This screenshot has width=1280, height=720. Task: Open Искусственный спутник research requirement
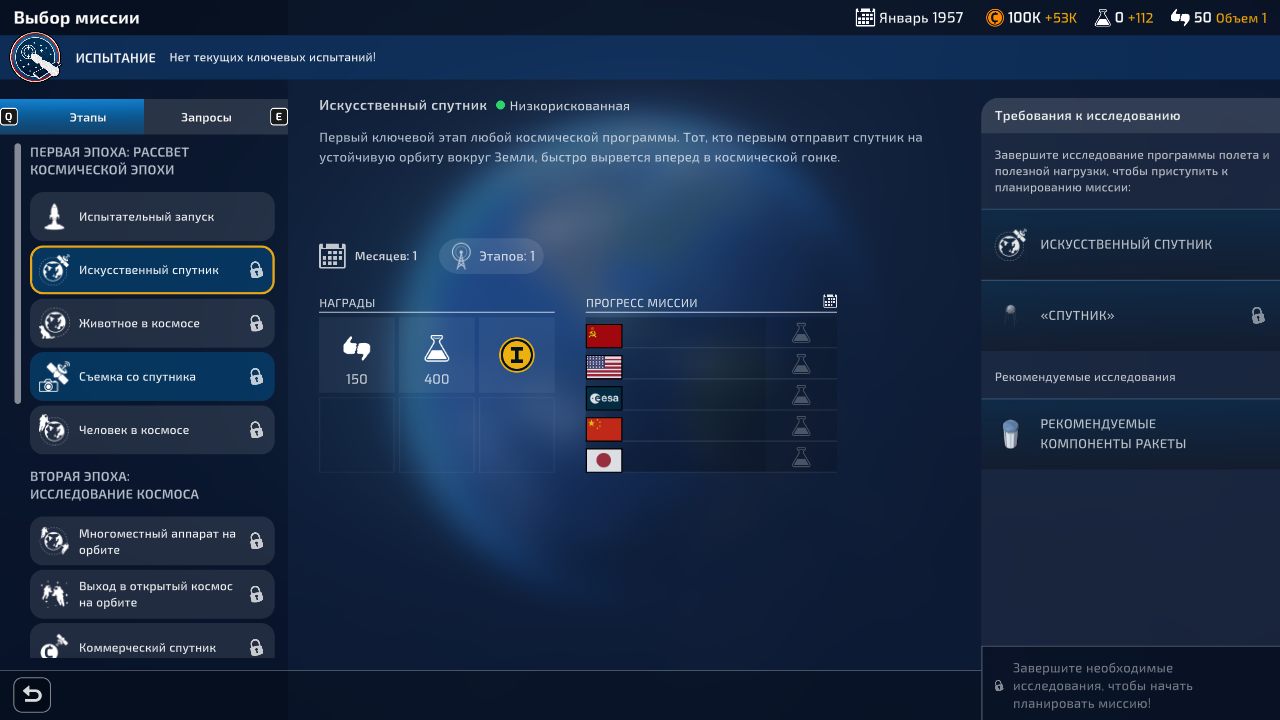point(1130,244)
